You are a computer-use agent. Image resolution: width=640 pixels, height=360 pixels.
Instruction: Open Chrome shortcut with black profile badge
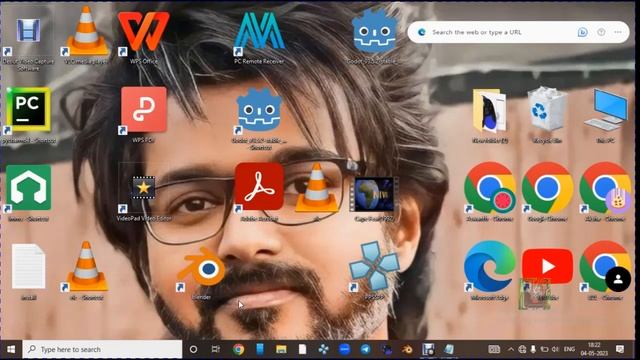click(605, 270)
